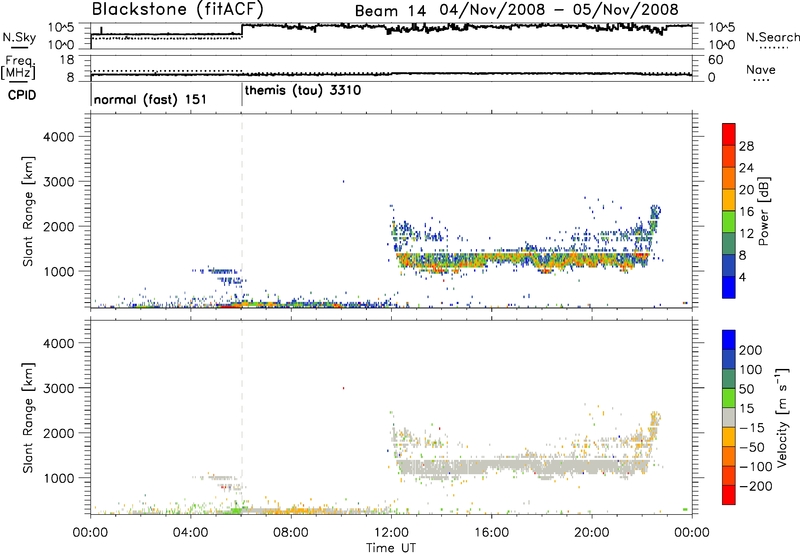800x554 pixels.
Task: Click the 'Nave' legend label
Action: [x=761, y=70]
